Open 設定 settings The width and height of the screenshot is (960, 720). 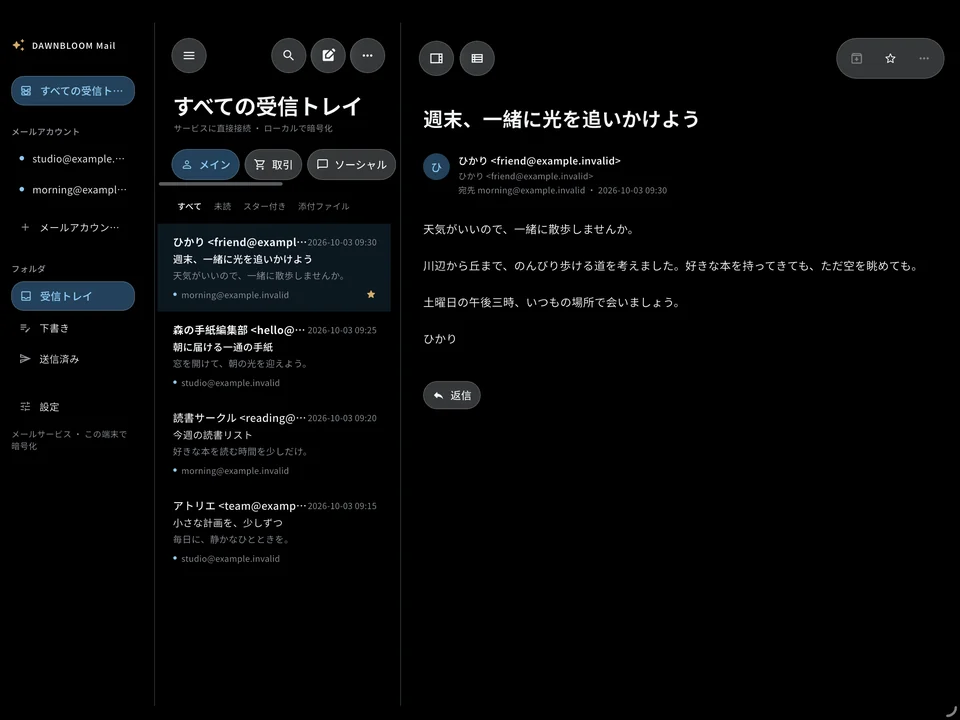click(73, 407)
